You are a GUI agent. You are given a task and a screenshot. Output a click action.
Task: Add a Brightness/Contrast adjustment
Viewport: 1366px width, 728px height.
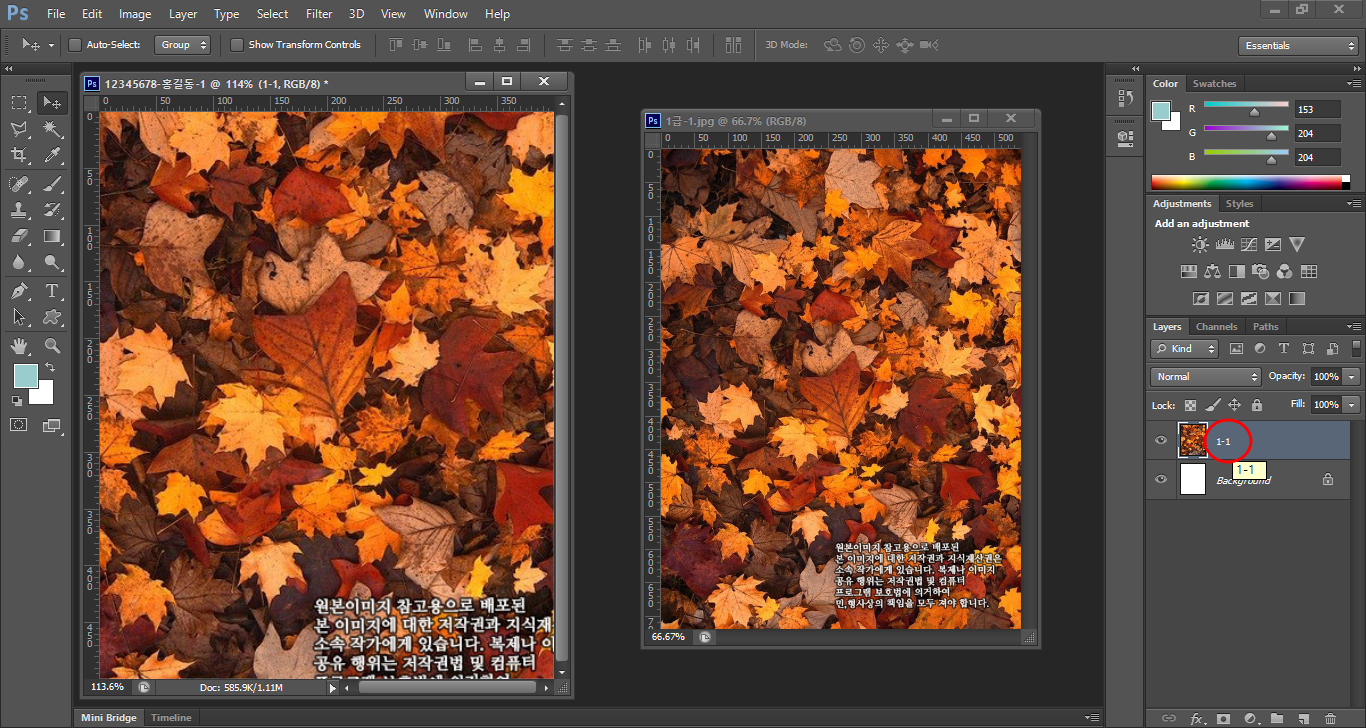[1200, 244]
